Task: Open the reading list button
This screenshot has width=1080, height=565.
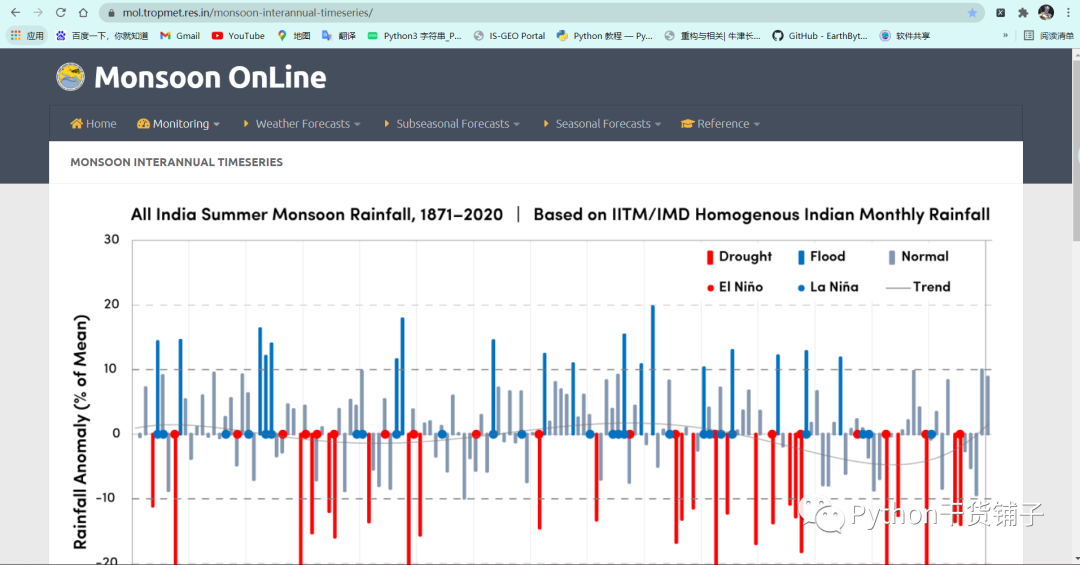Action: pos(1048,36)
